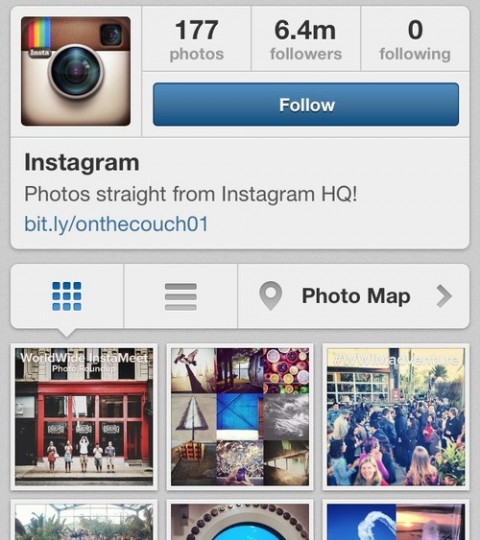Tap the Photo Map location pin icon
This screenshot has height=540, width=480.
point(271,296)
